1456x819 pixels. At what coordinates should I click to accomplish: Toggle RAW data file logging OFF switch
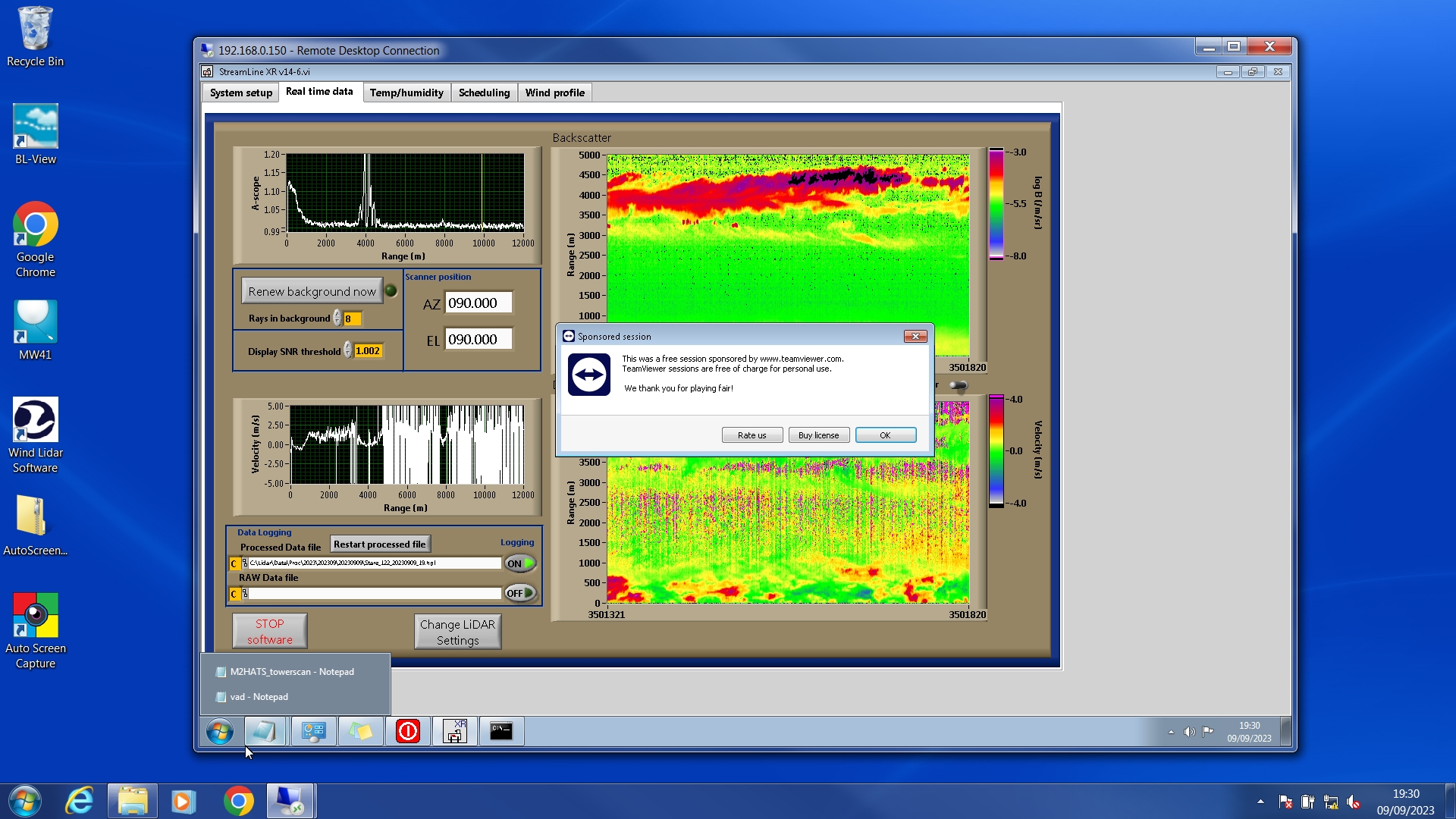520,593
